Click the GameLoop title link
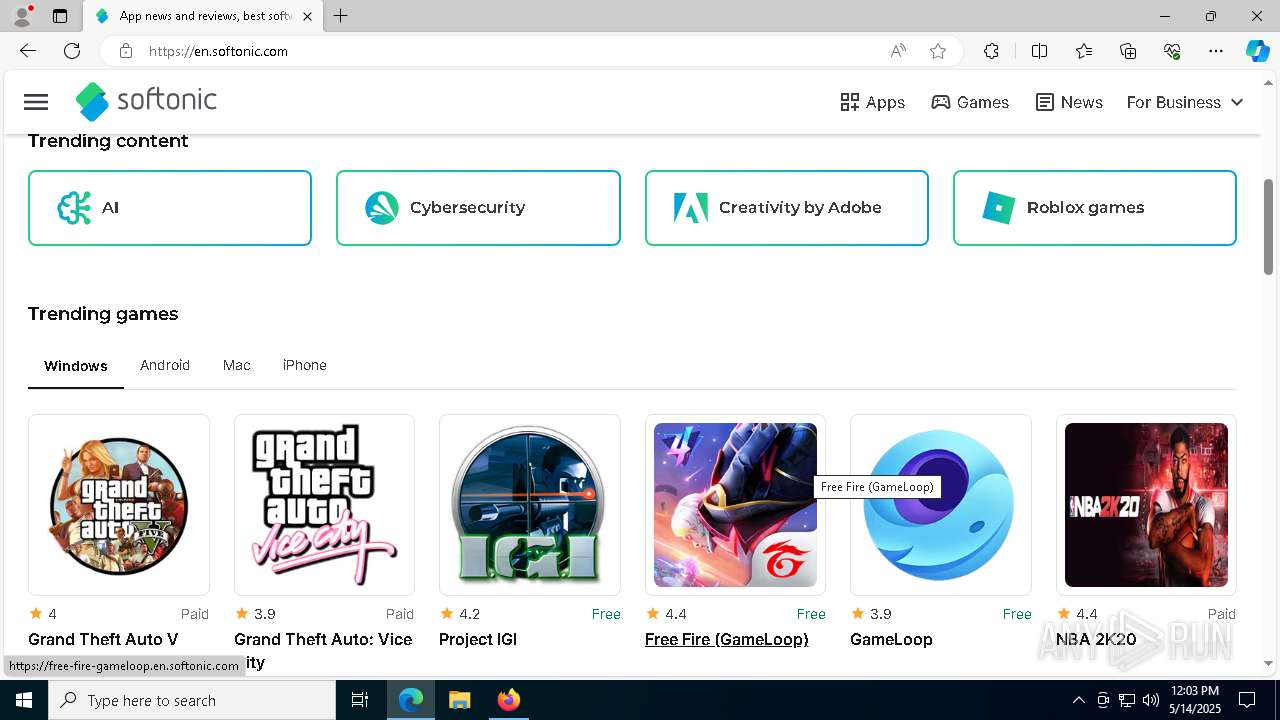Image resolution: width=1280 pixels, height=720 pixels. click(x=891, y=640)
